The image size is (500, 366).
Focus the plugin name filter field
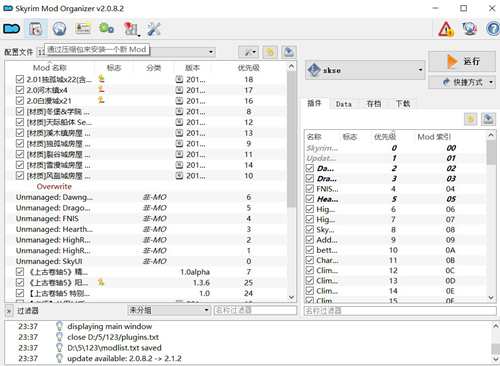pyautogui.click(x=400, y=311)
